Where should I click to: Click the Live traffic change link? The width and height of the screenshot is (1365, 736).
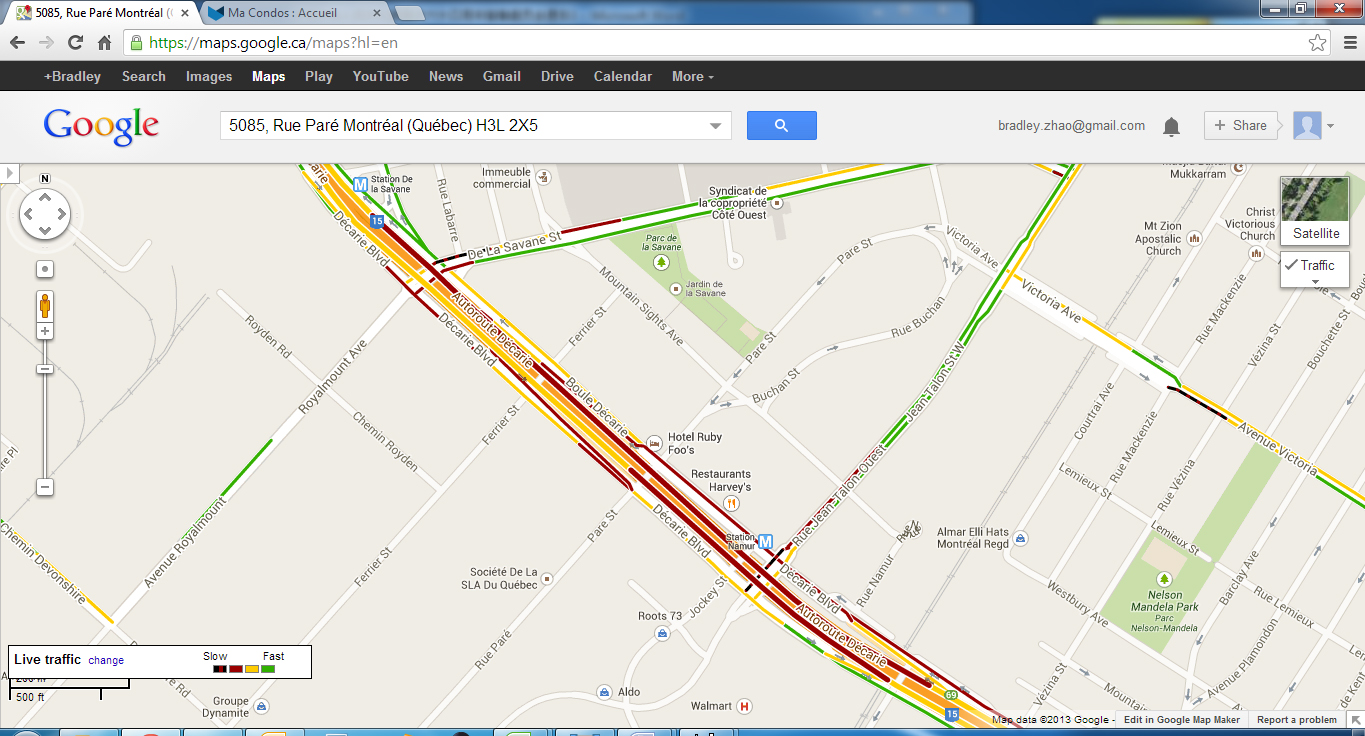coord(106,660)
